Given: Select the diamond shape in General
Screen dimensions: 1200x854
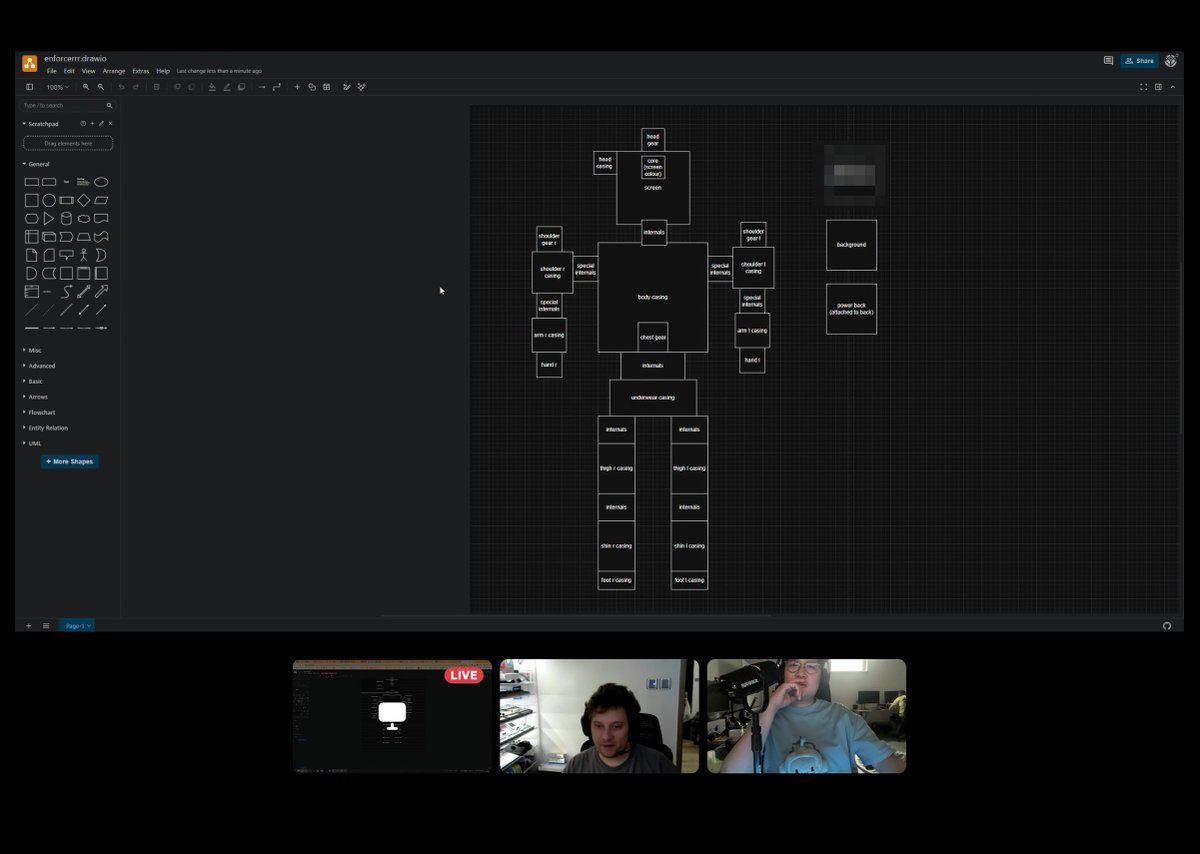Looking at the screenshot, I should (x=84, y=200).
